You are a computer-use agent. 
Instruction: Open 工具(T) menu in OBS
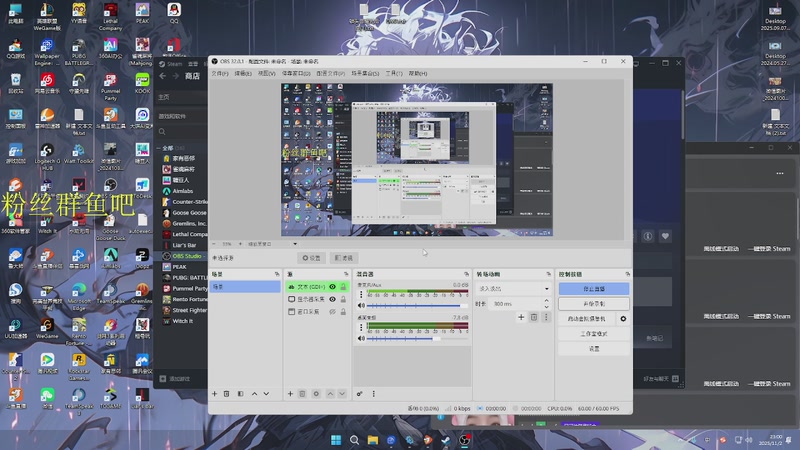(393, 73)
